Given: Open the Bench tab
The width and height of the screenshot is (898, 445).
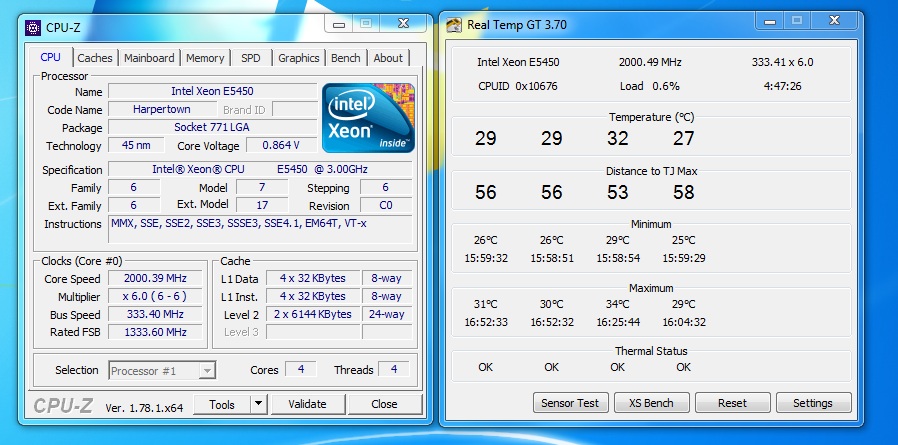Looking at the screenshot, I should pyautogui.click(x=346, y=58).
